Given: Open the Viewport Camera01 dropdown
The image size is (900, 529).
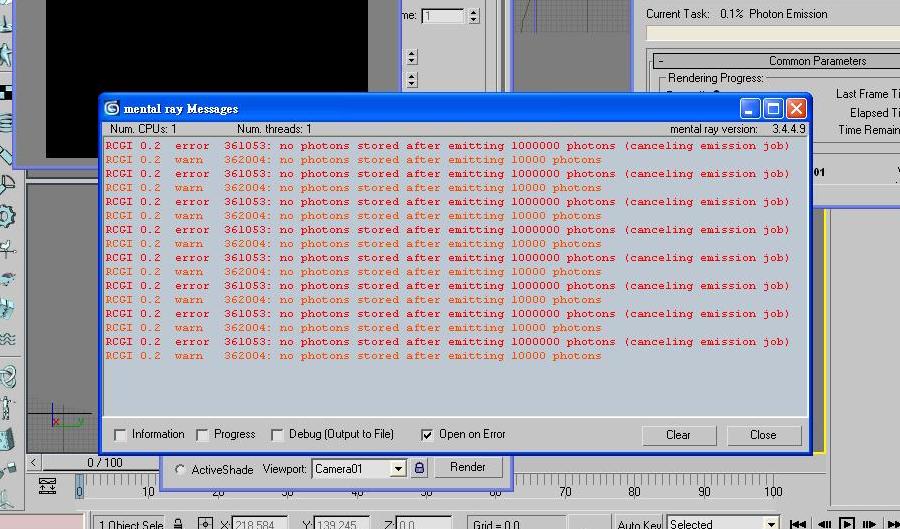Looking at the screenshot, I should pos(398,469).
